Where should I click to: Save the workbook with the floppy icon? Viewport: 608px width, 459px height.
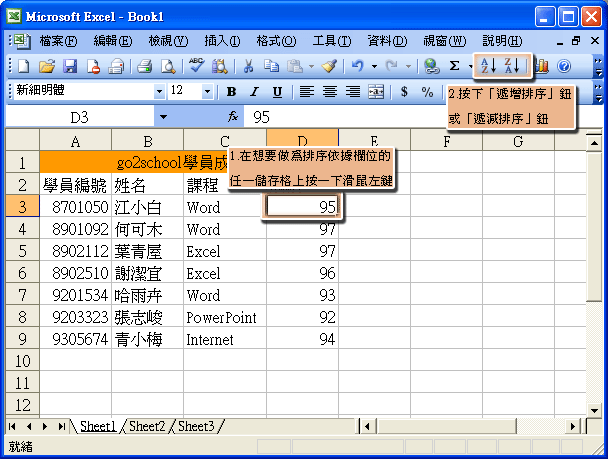click(x=70, y=67)
